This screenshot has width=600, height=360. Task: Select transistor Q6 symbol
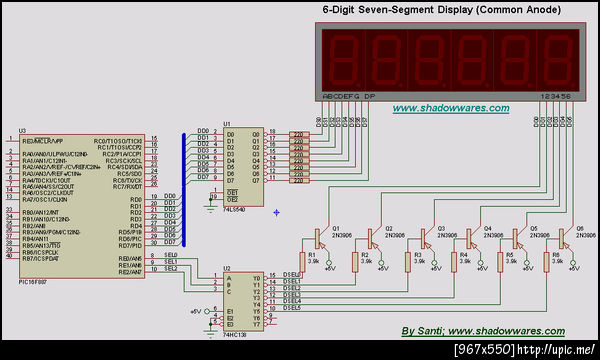coord(565,240)
